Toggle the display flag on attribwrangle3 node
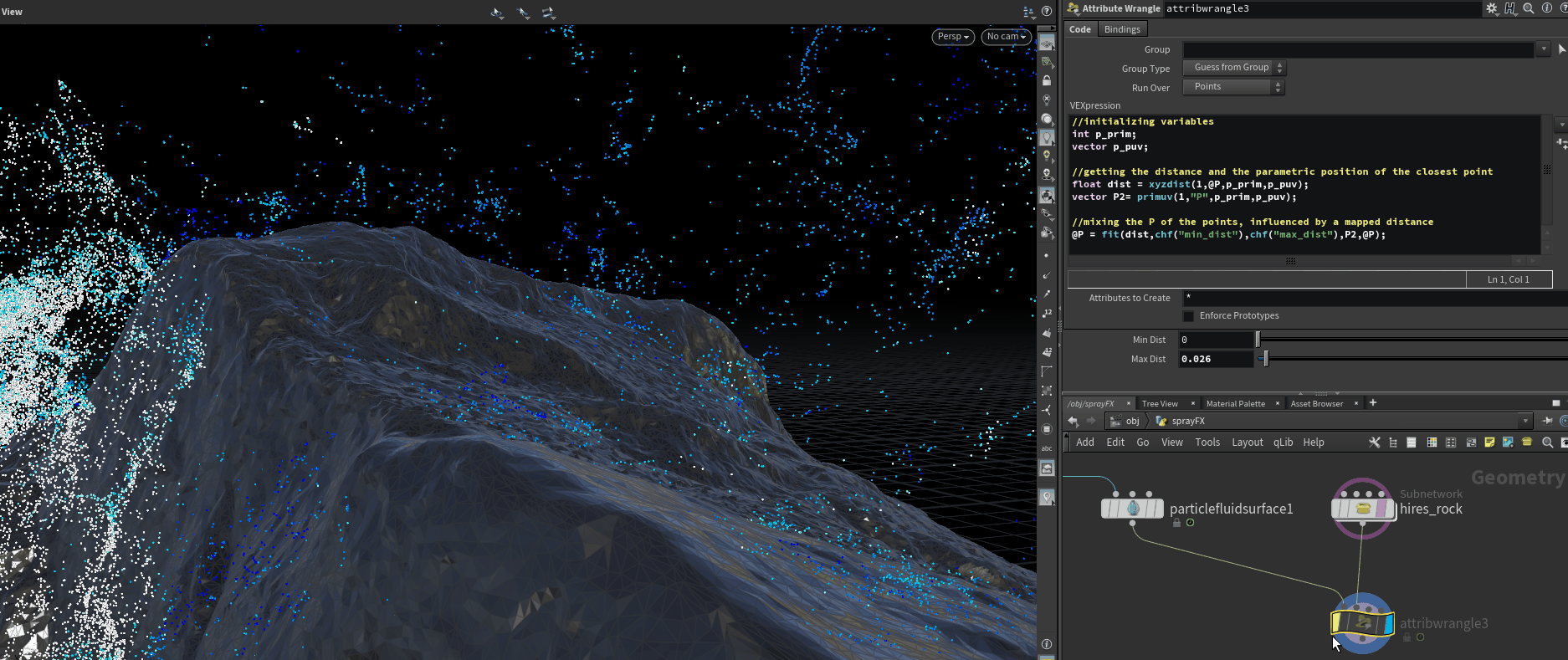Viewport: 1568px width, 660px height. click(x=1388, y=623)
